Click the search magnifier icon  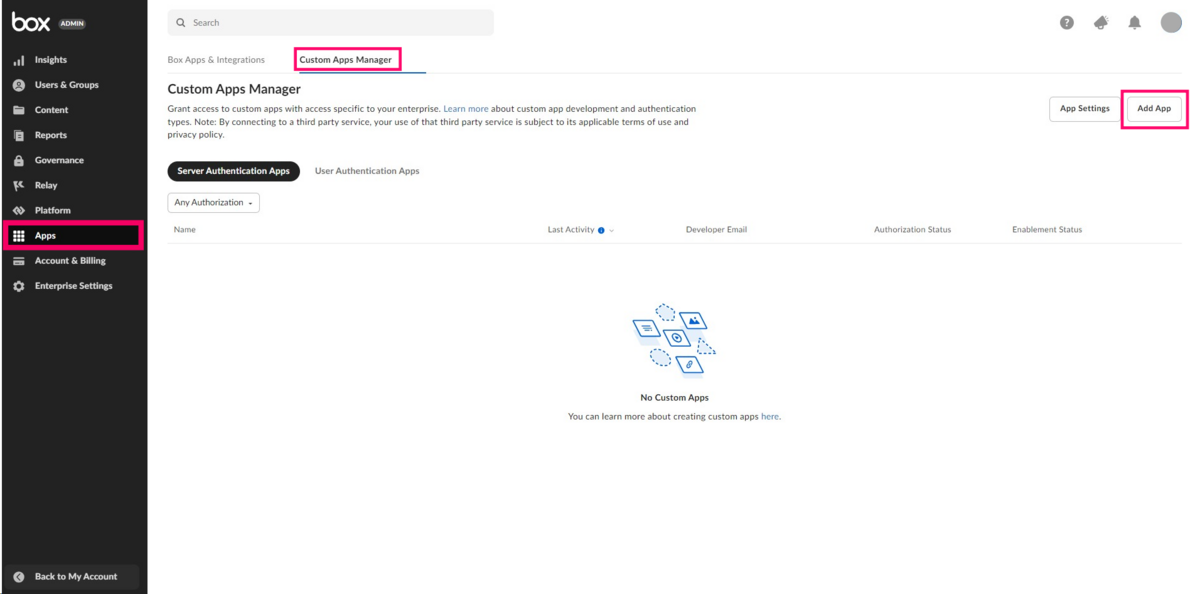coord(181,22)
